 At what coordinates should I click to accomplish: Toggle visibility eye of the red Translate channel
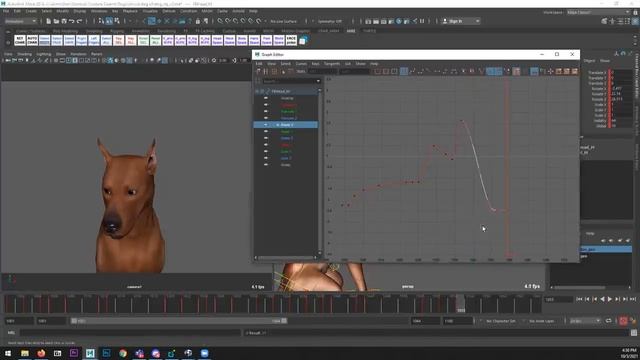coord(266,105)
